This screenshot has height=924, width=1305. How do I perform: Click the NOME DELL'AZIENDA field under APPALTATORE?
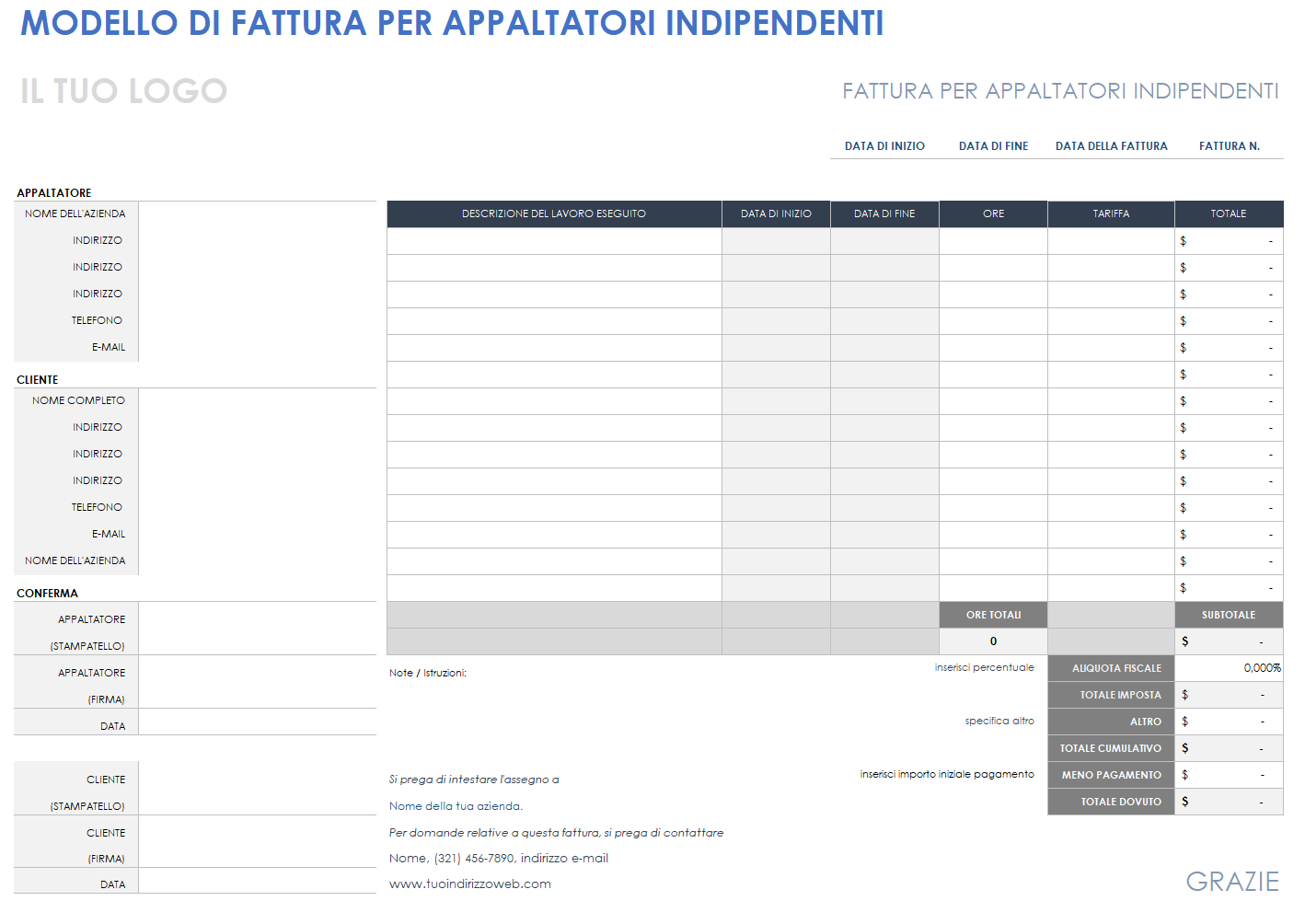tap(258, 214)
